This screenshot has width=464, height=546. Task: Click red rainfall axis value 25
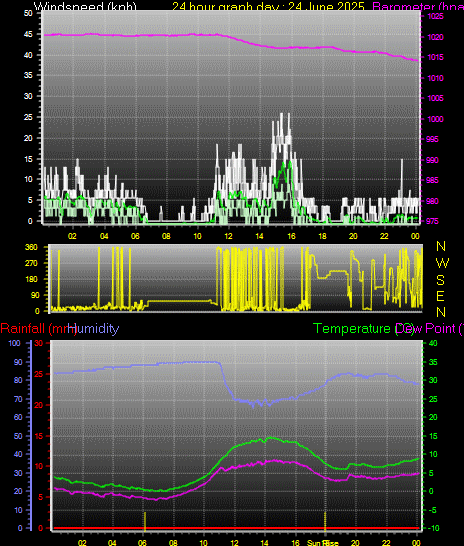point(39,374)
